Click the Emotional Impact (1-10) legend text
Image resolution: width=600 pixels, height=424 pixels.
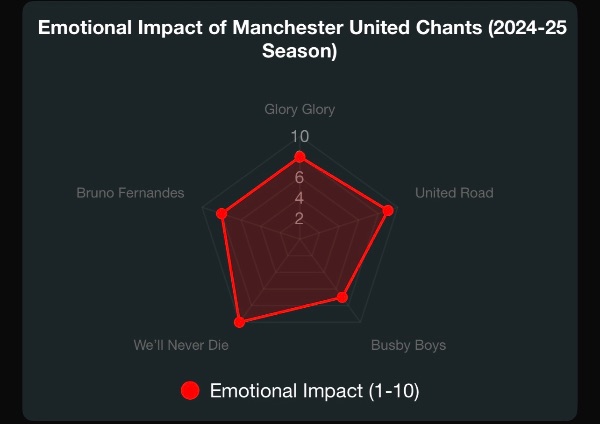tap(315, 391)
